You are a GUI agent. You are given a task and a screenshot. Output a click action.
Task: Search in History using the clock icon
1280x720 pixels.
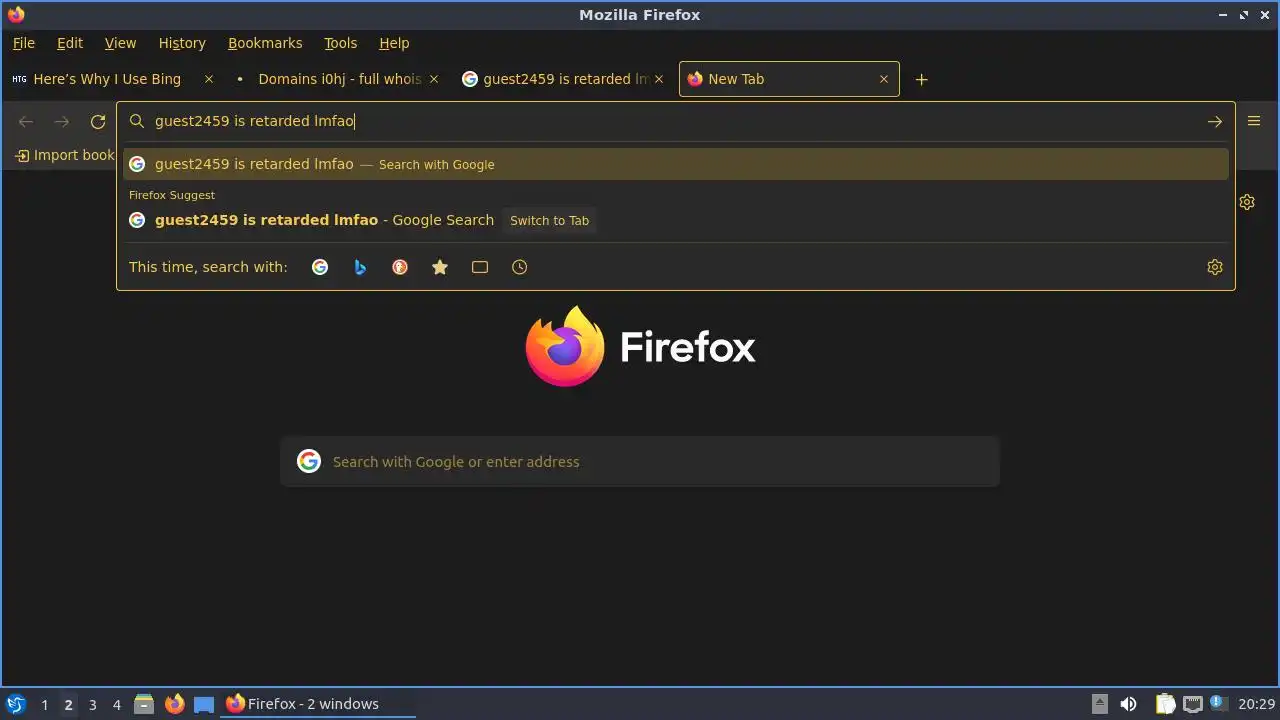click(x=520, y=267)
